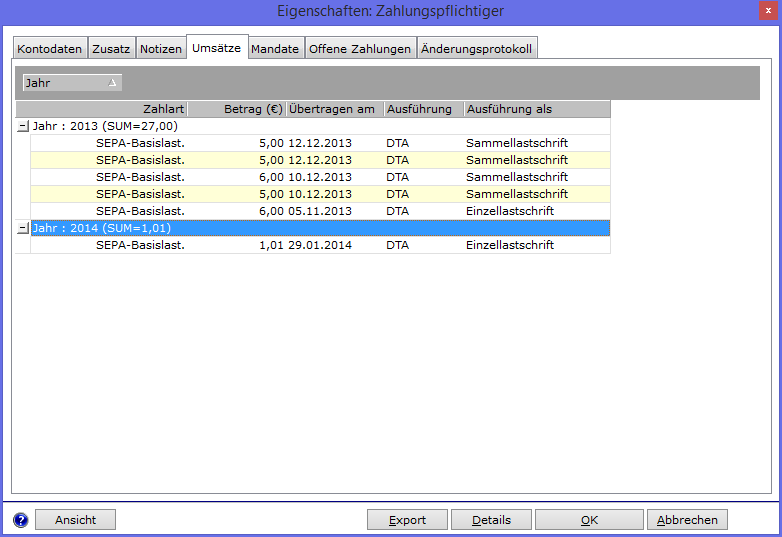Click Einzellastschrift in the 29.01.2014 row
Screen dimensions: 782x537
[510, 245]
